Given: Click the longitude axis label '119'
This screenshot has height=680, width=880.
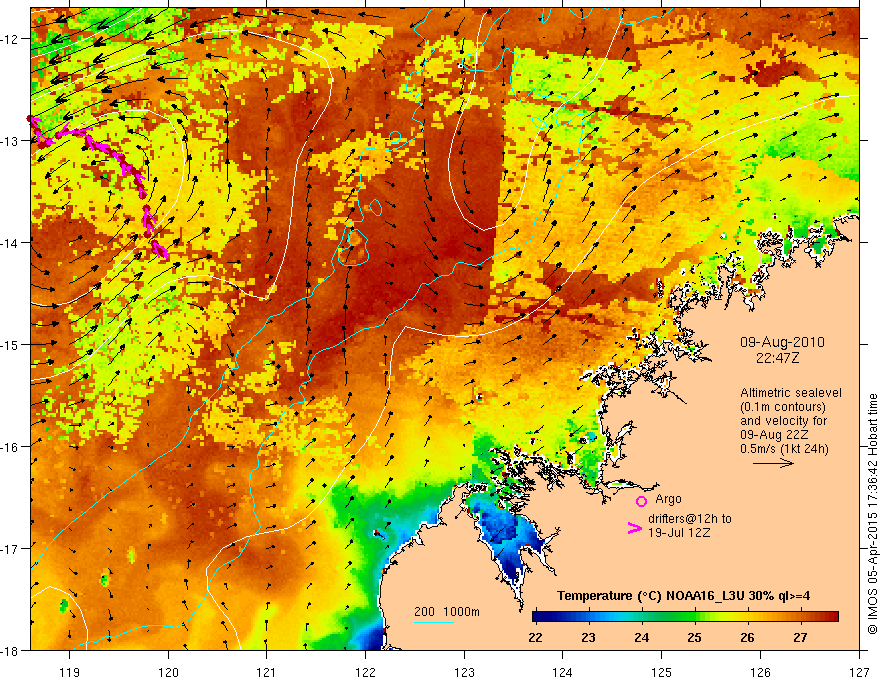Looking at the screenshot, I should tap(70, 672).
